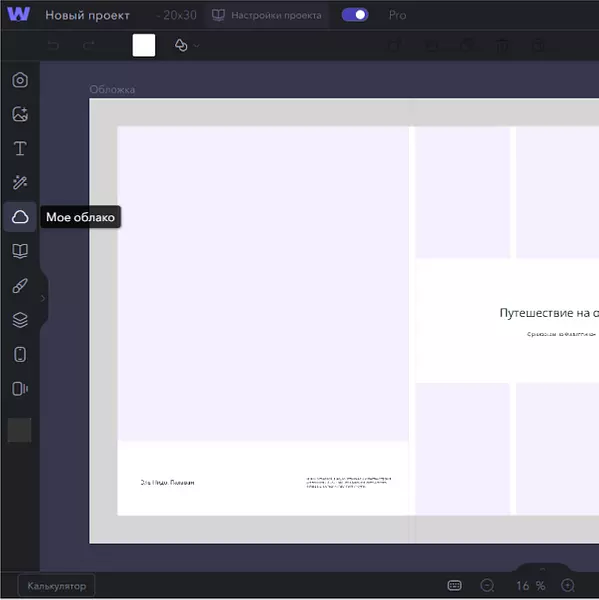Select front cover's lower left photo placeholder
Viewport: 599px width, 600px height.
[x=463, y=449]
